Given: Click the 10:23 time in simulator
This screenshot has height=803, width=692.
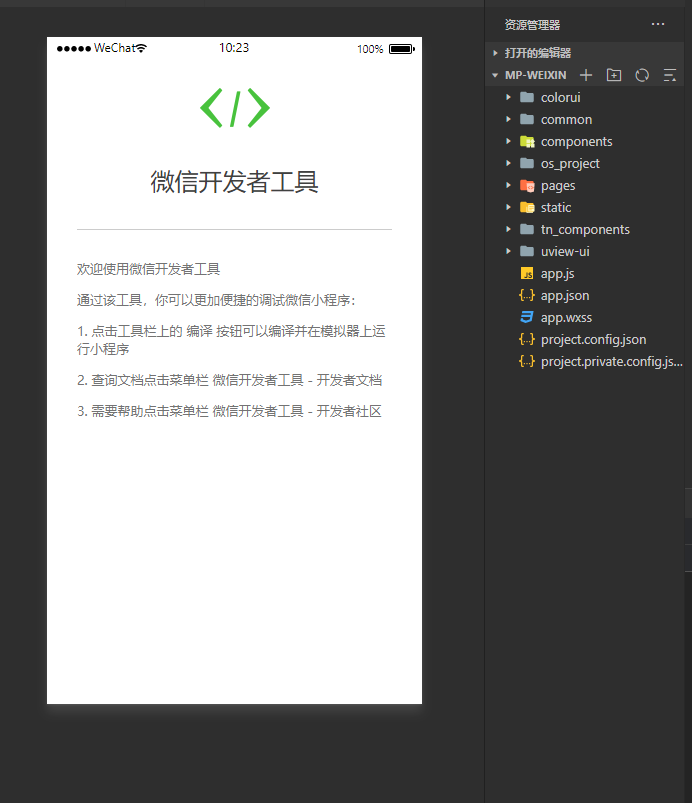Looking at the screenshot, I should (234, 48).
